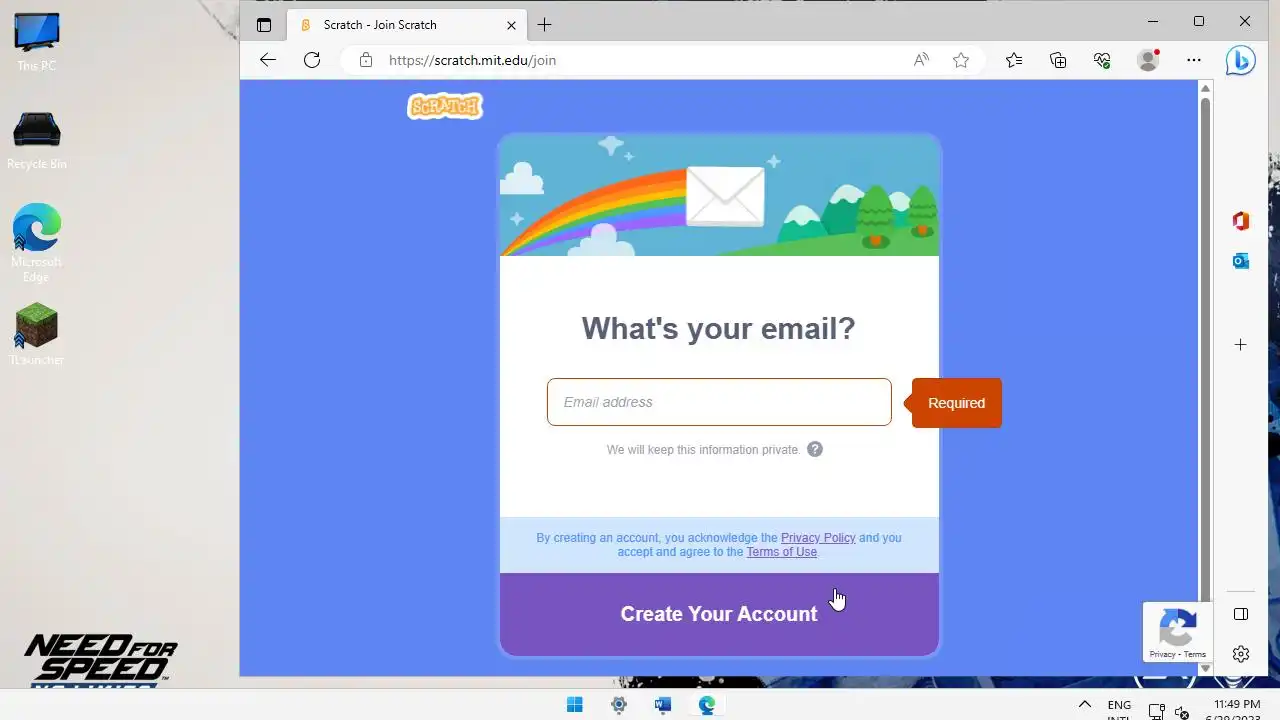
Task: Click the sidebar plus icon to customize
Action: pyautogui.click(x=1241, y=345)
